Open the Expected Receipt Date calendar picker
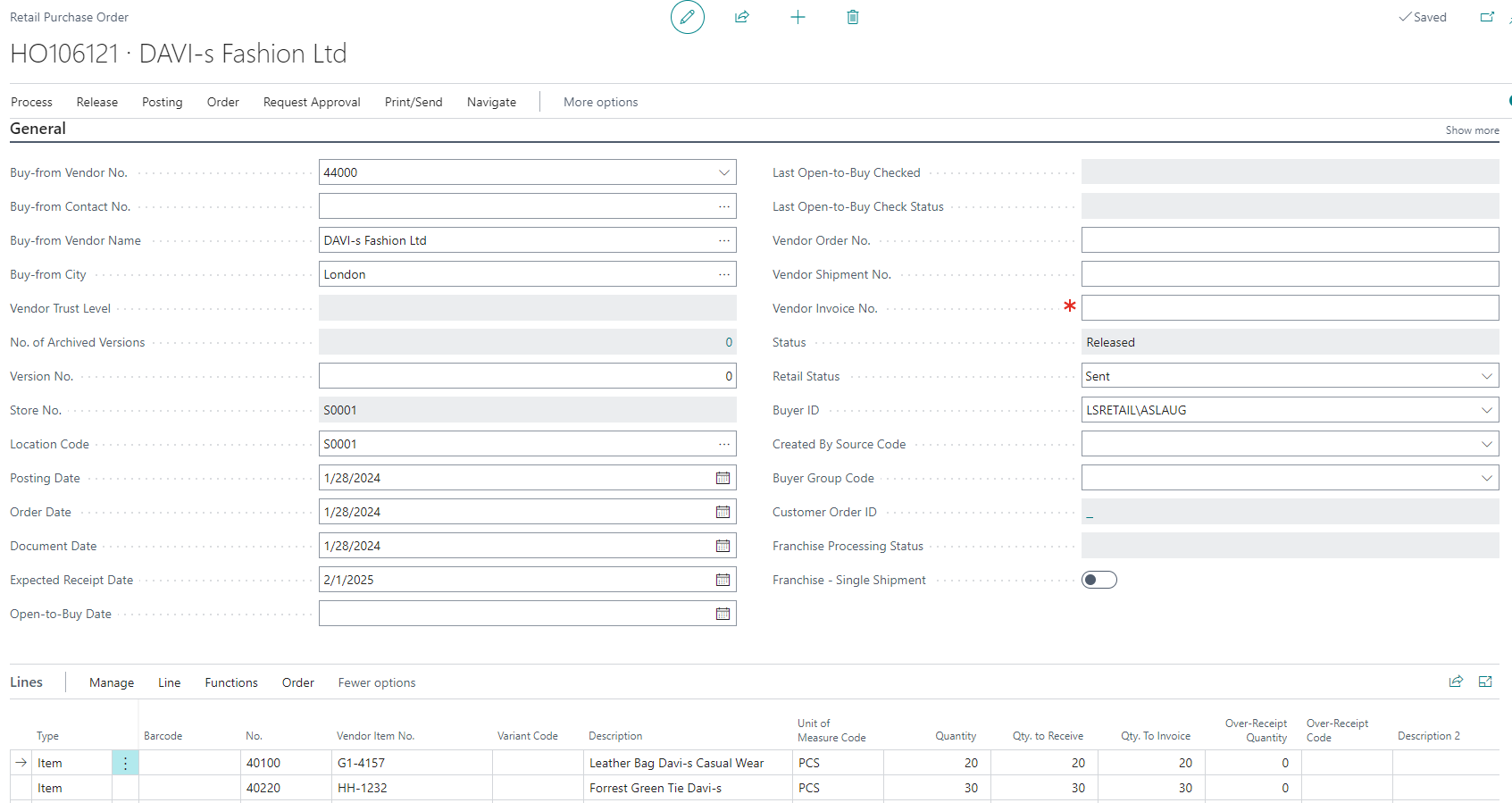This screenshot has height=803, width=1512. pos(723,580)
